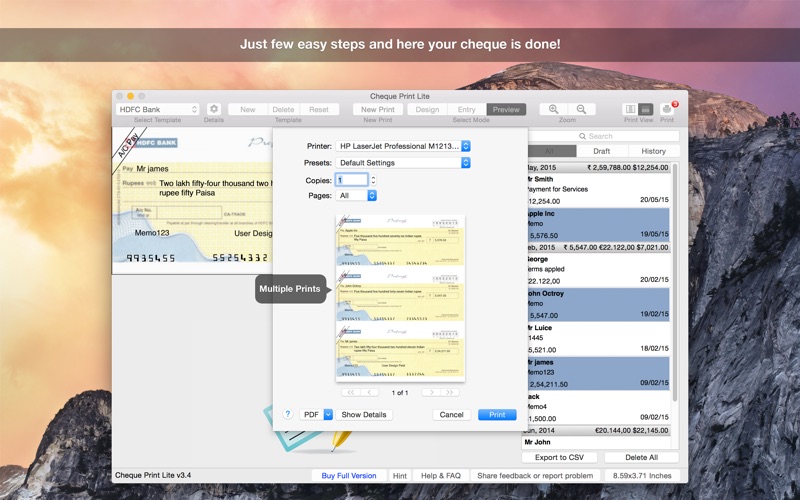Click the Search field in the history panel
Image resolution: width=800 pixels, height=500 pixels.
601,136
